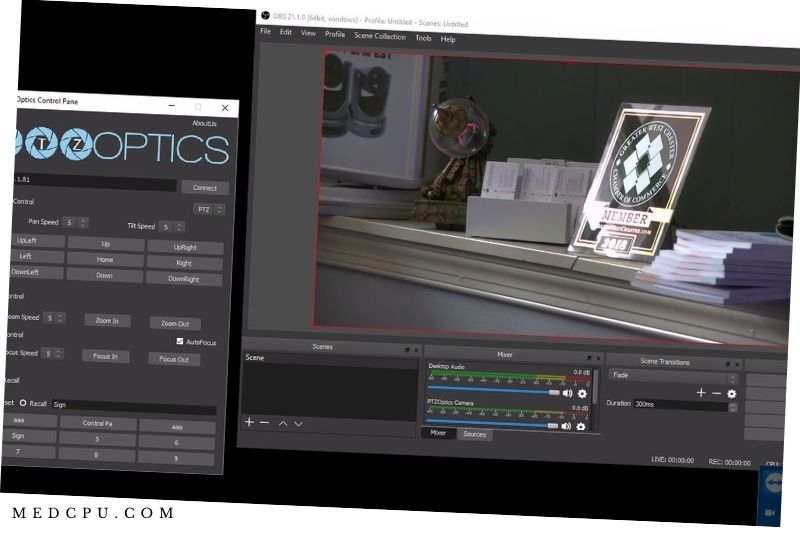The width and height of the screenshot is (800, 533).
Task: Open the PTZ mode dropdown
Action: pyautogui.click(x=209, y=209)
